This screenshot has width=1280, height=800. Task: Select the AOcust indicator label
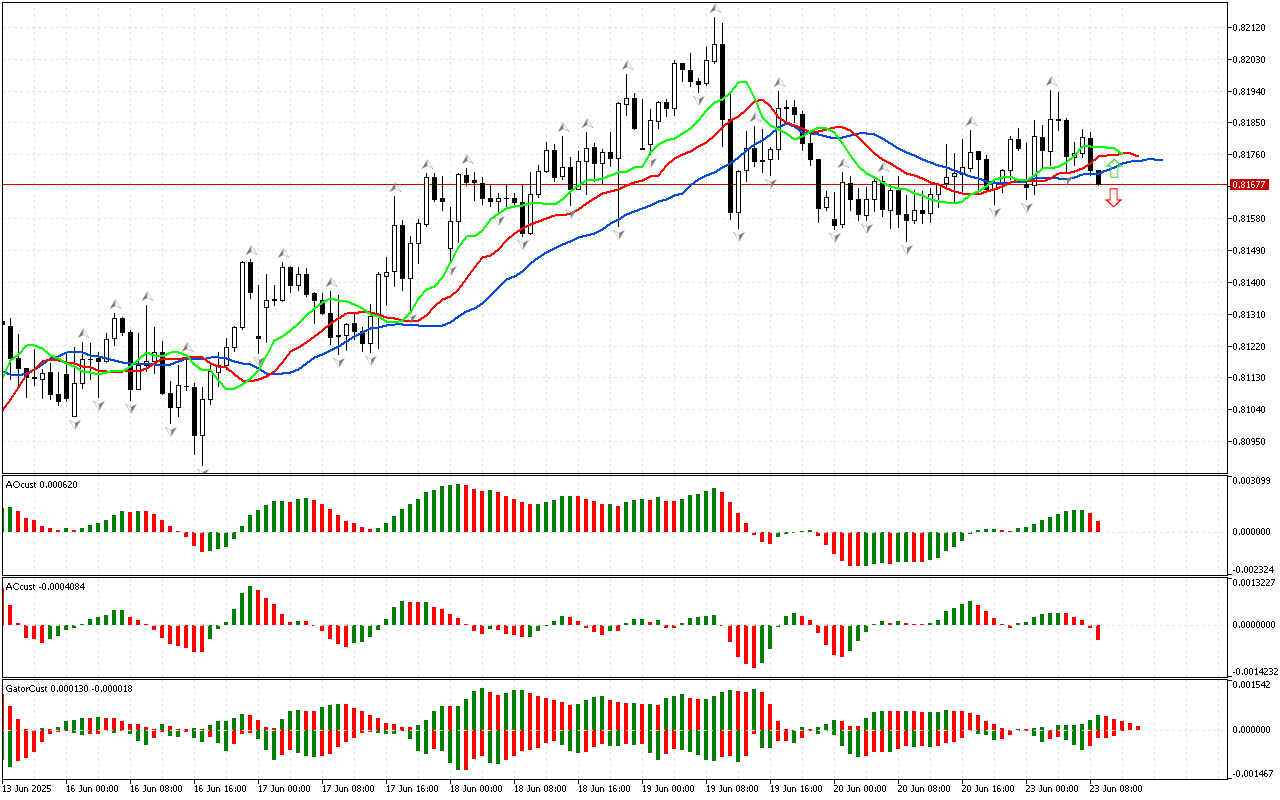pos(41,485)
